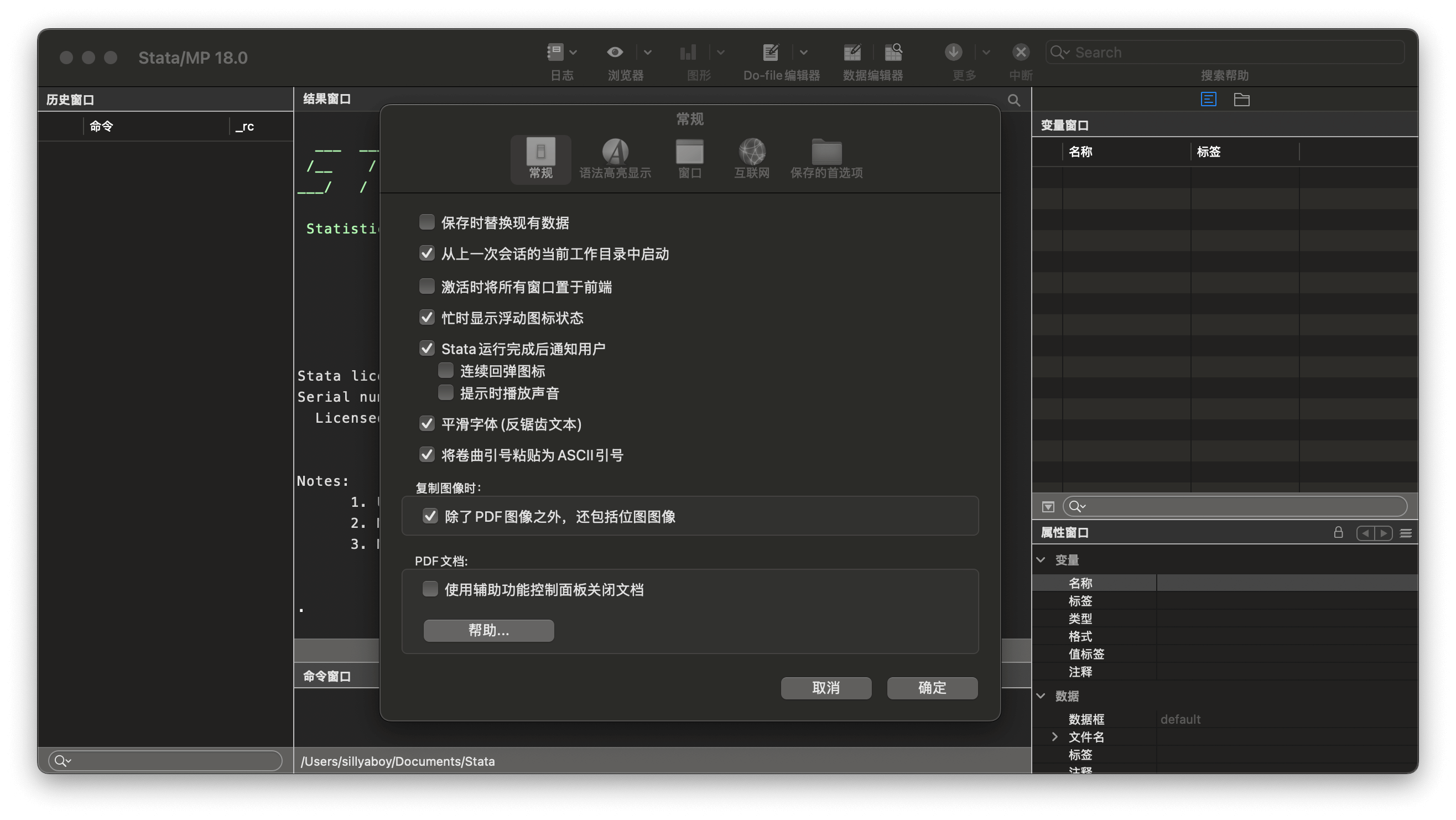Enable 保存时替换现有数据 checkbox
1456x820 pixels.
click(x=427, y=222)
